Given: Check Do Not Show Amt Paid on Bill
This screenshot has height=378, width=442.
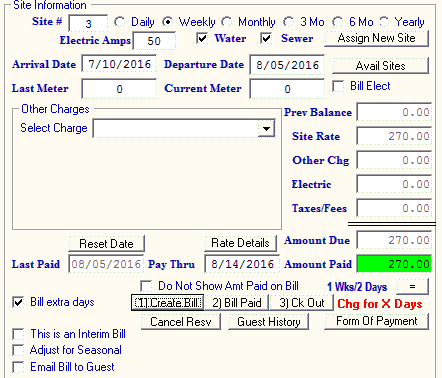Looking at the screenshot, I should pos(146,286).
